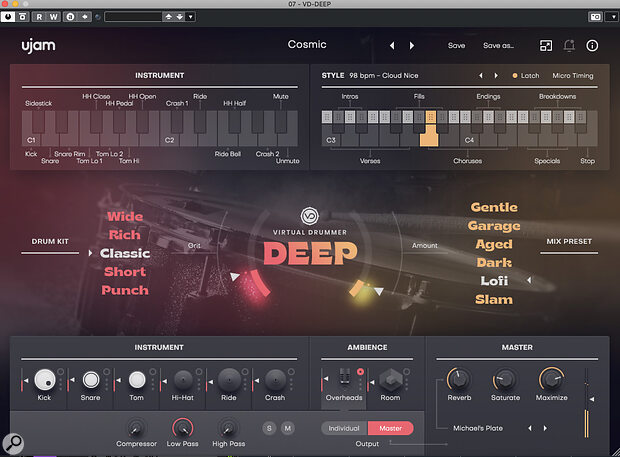Viewport: 620px width, 457px height.
Task: Choose the Aged mix preset
Action: click(x=494, y=244)
